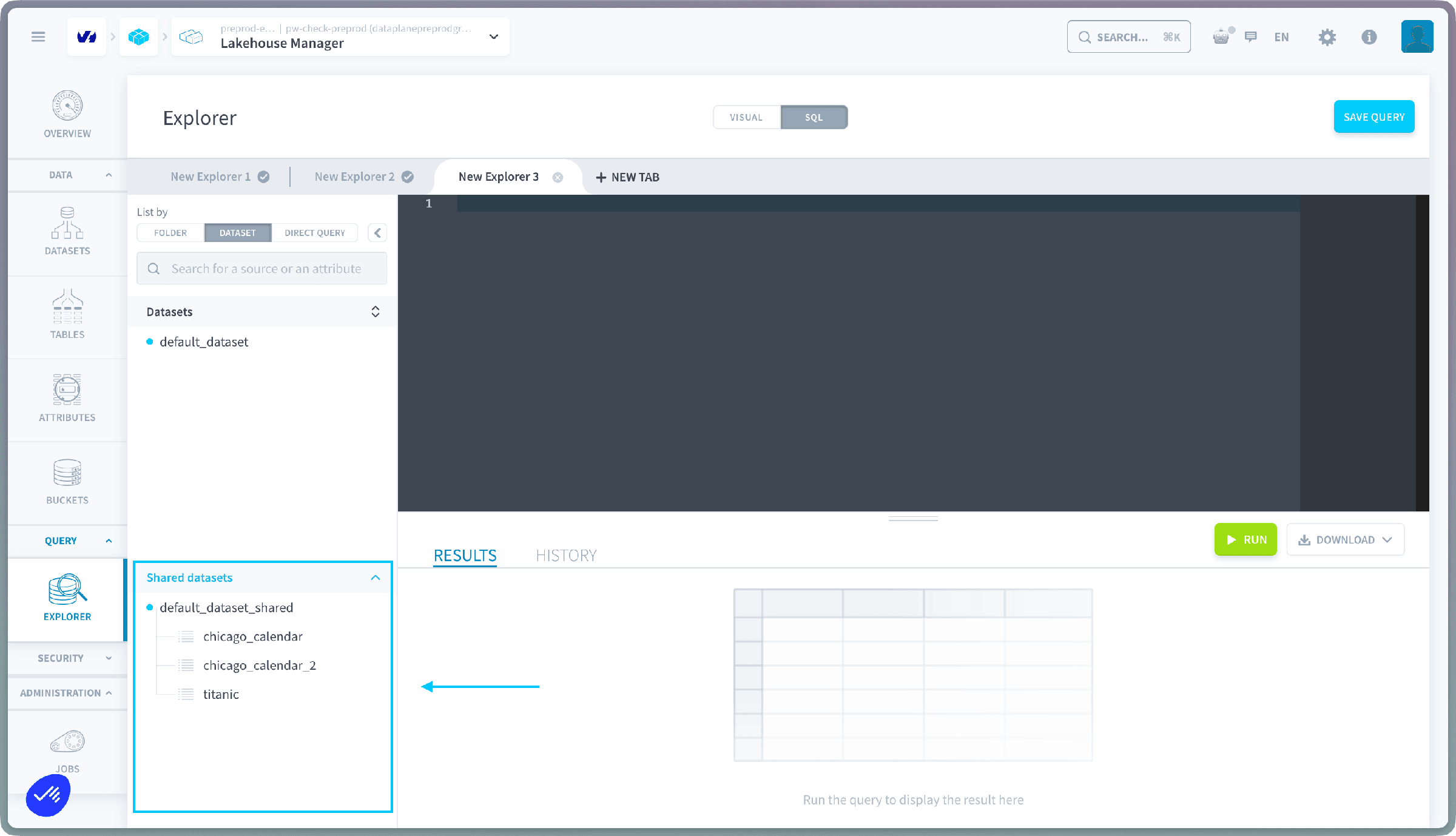This screenshot has height=836, width=1456.
Task: Click the blue checkmark floating widget
Action: pos(48,795)
